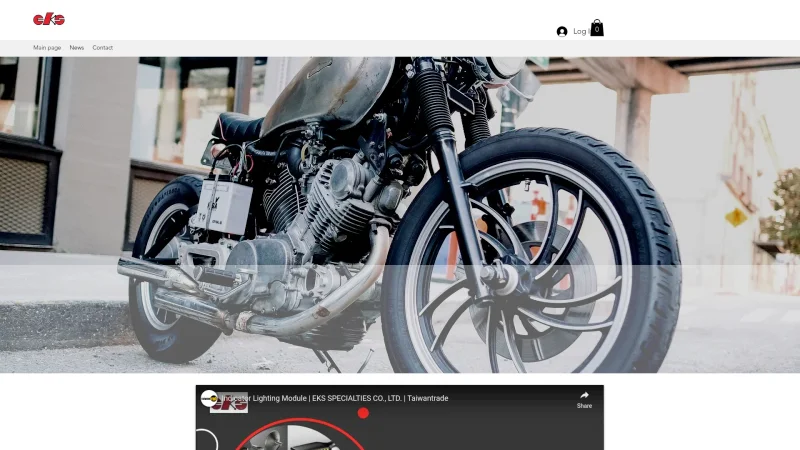Click the Log In link

pyautogui.click(x=581, y=31)
